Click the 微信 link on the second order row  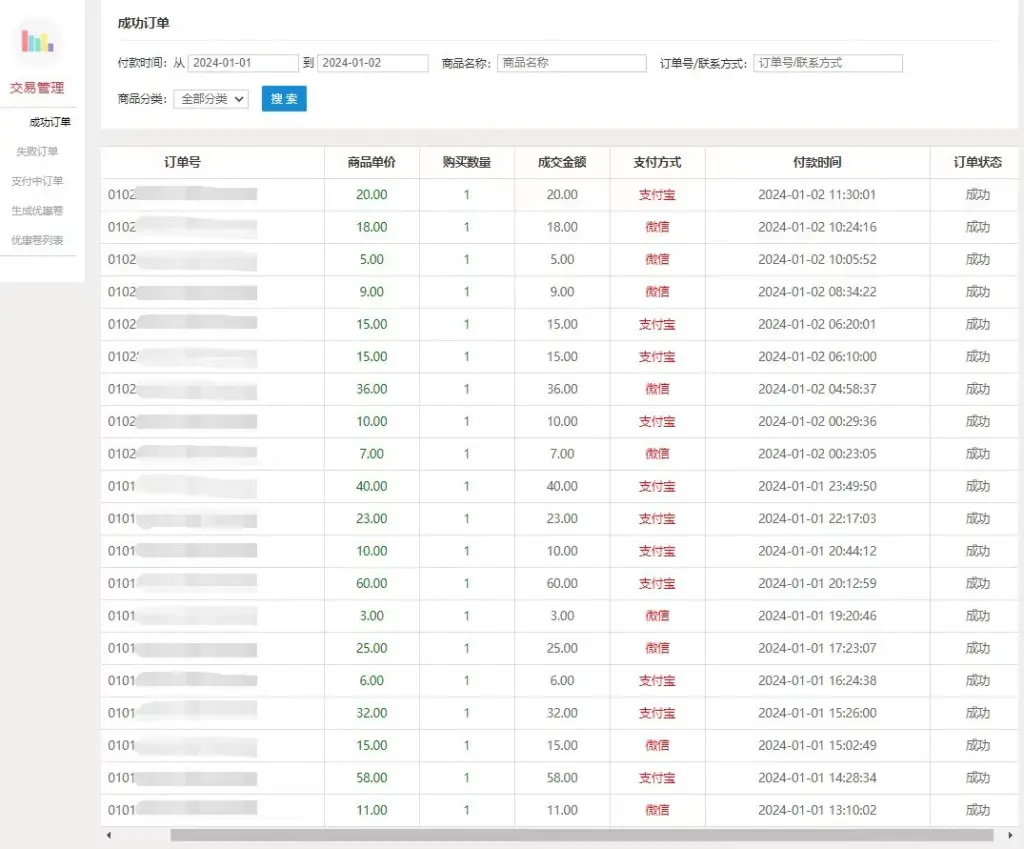pyautogui.click(x=656, y=227)
